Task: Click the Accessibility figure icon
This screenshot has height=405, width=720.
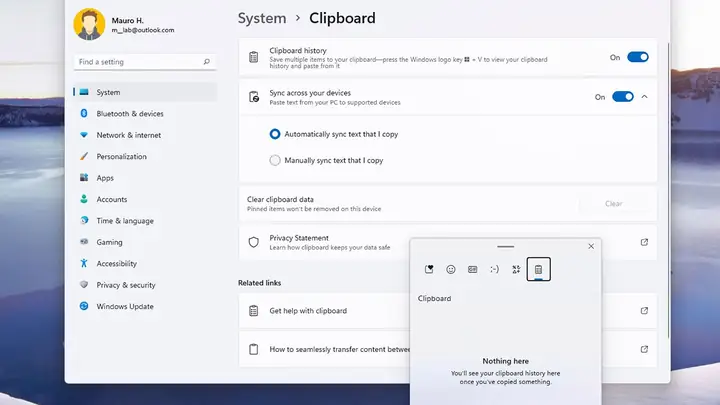Action: click(84, 263)
